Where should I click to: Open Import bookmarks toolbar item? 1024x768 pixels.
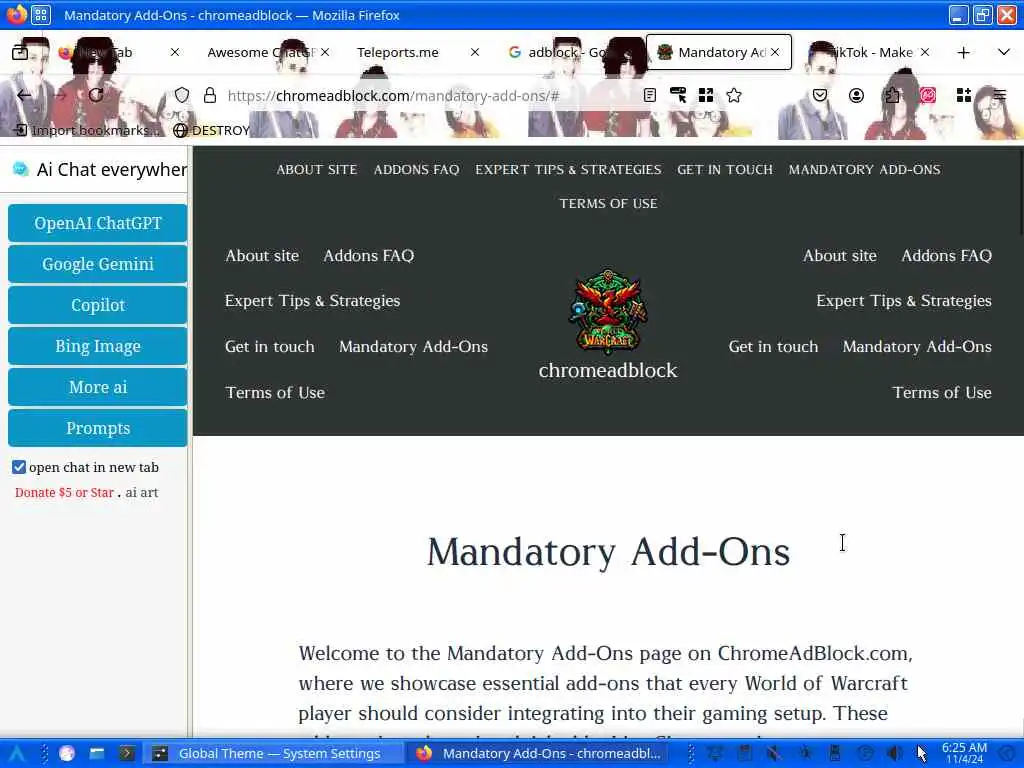pyautogui.click(x=85, y=130)
